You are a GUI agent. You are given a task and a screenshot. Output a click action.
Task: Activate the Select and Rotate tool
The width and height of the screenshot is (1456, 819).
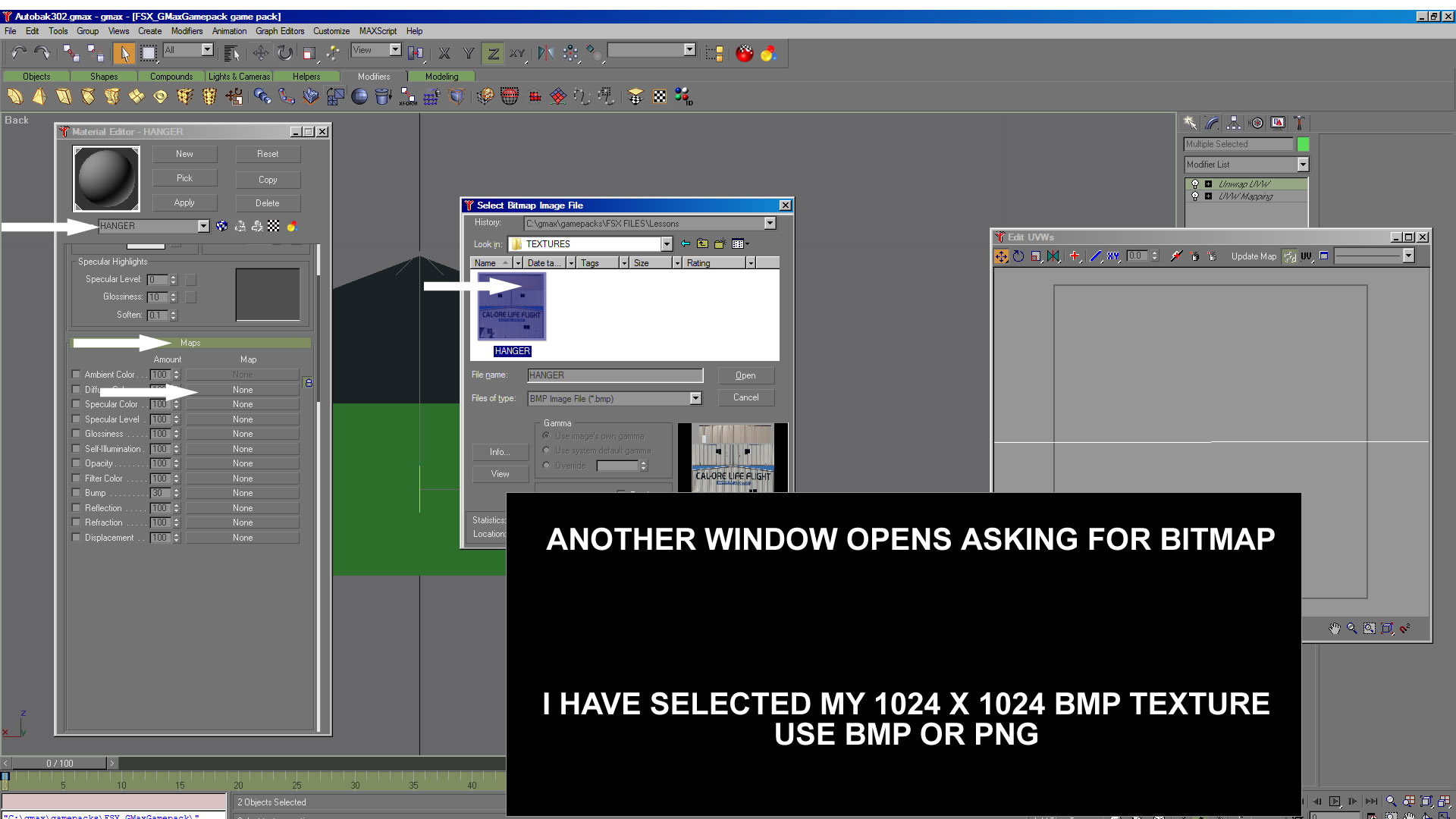point(285,53)
